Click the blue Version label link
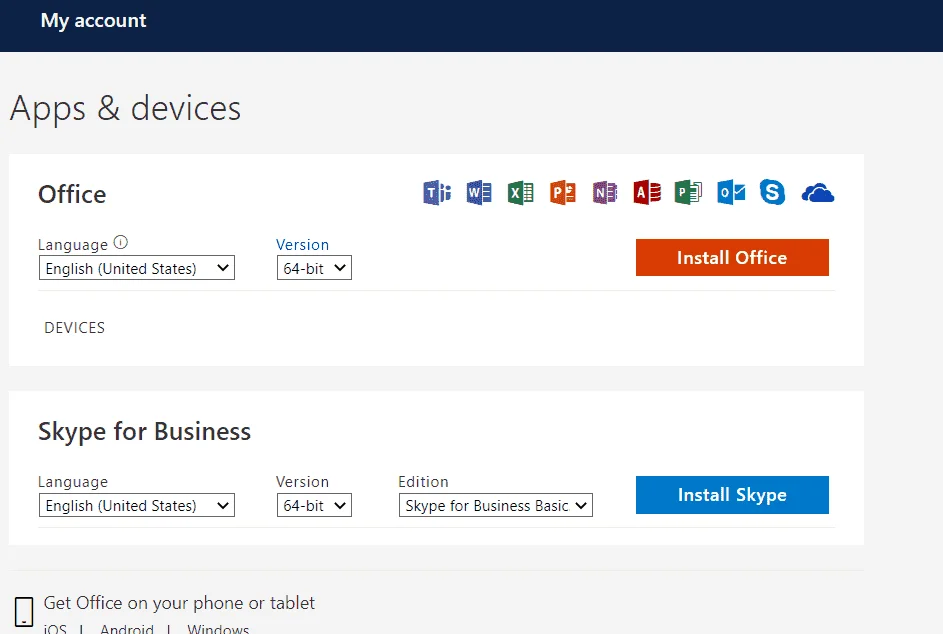Screen dimensions: 943x634 [x=303, y=245]
